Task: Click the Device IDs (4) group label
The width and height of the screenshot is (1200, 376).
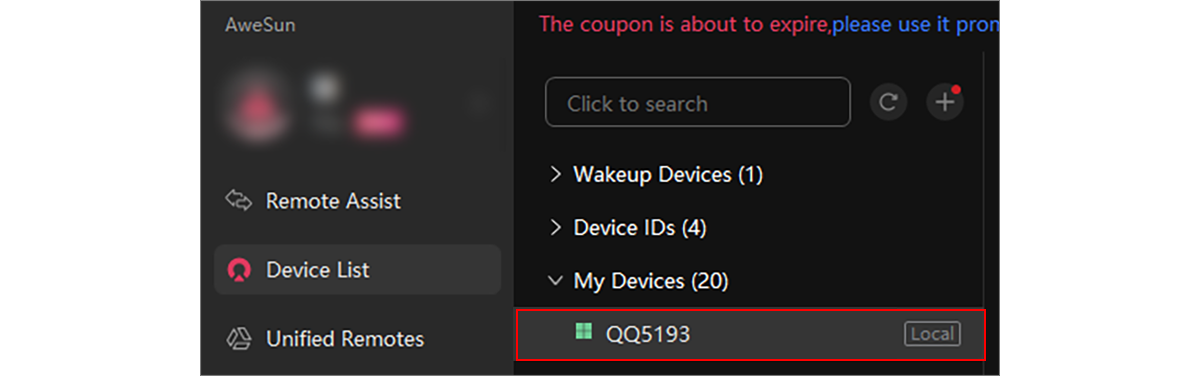Action: click(x=640, y=228)
